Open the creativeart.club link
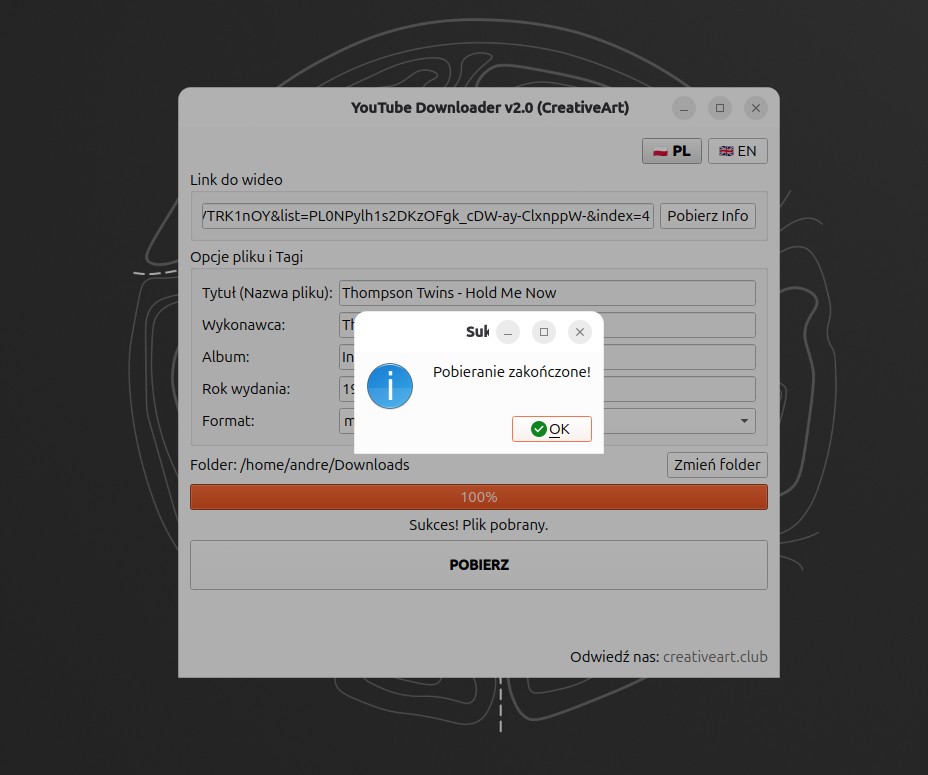 click(x=715, y=657)
